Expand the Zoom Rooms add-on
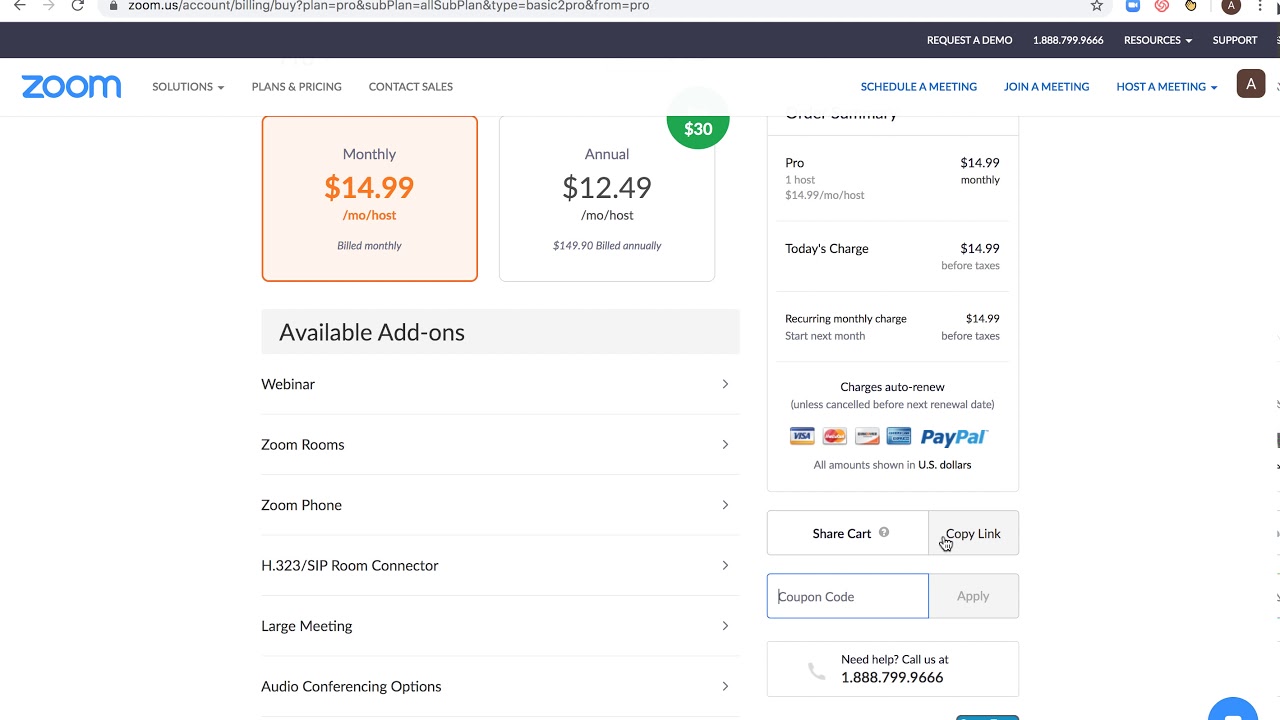 495,445
